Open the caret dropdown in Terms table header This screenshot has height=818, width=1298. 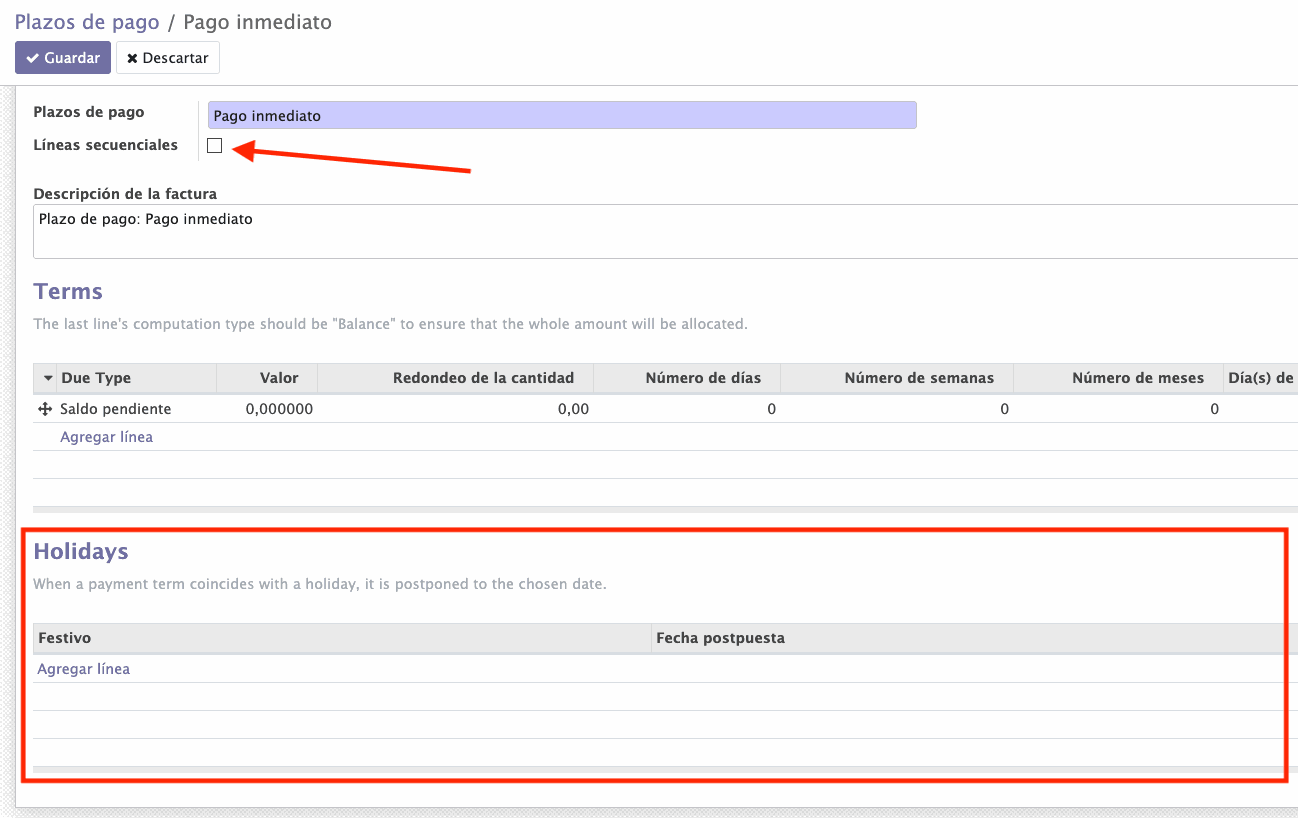(x=47, y=378)
